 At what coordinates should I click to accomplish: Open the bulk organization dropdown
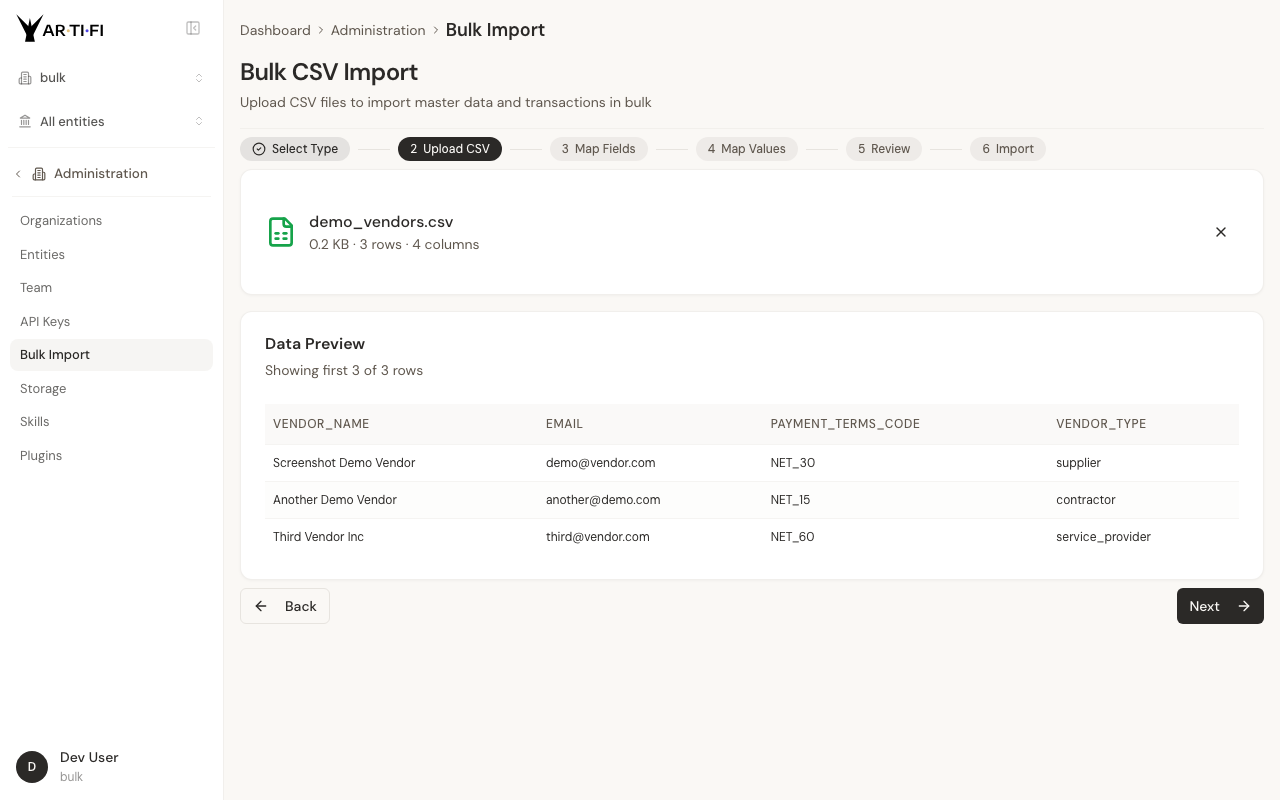click(111, 78)
